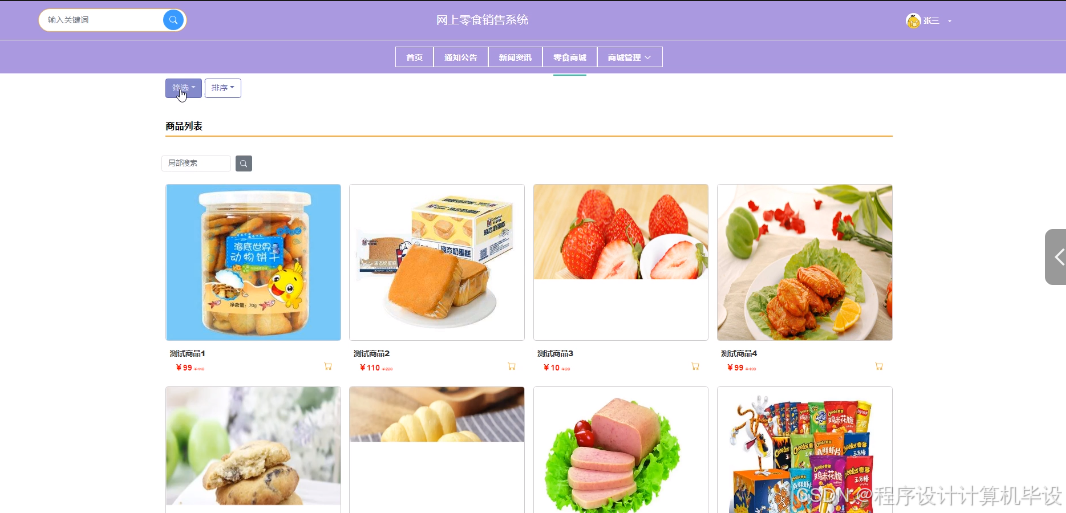Image resolution: width=1066 pixels, height=513 pixels.
Task: Click cart icon for 测试商品3
Action: [695, 366]
